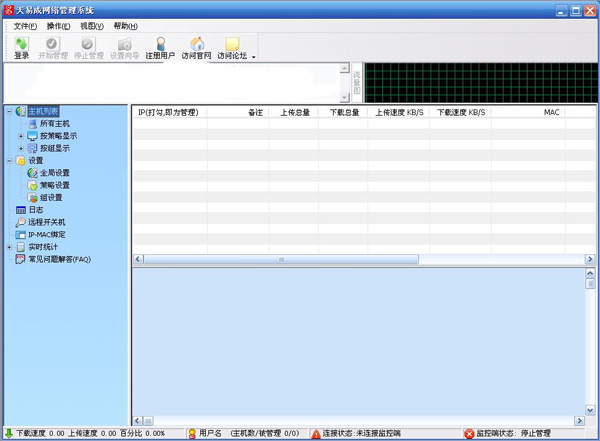This screenshot has height=441, width=600.
Task: Sort by 下载速度 KB/S column header
Action: coord(460,112)
